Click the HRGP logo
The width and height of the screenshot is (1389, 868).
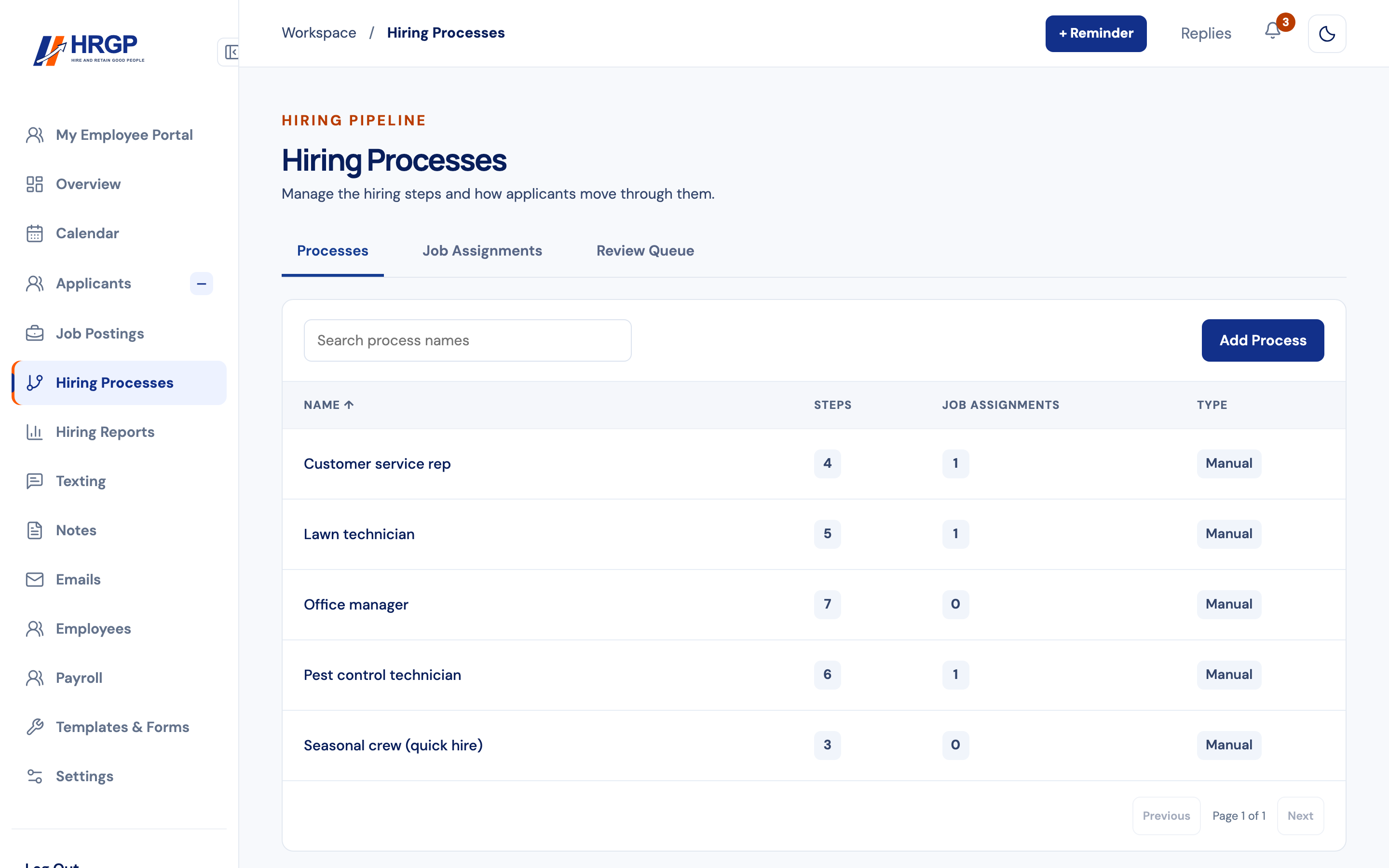[x=89, y=50]
